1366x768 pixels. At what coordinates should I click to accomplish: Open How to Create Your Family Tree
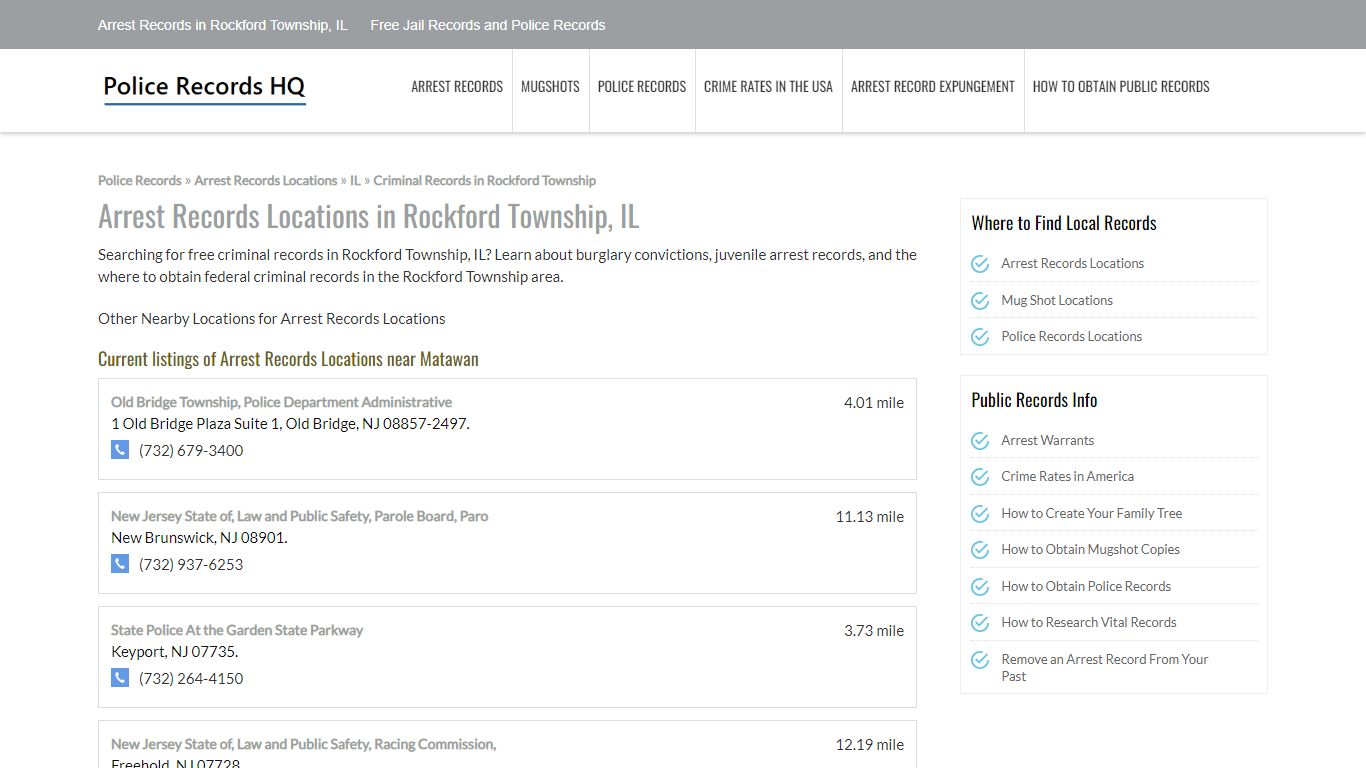1091,514
